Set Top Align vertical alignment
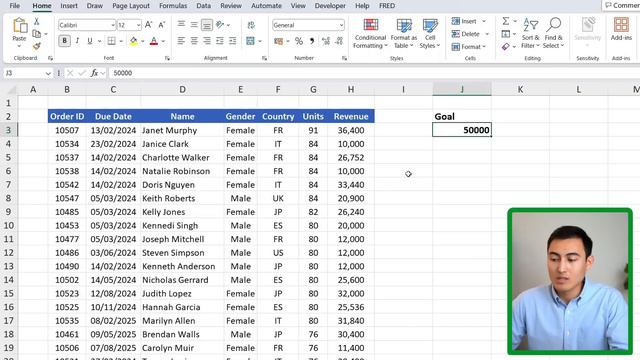This screenshot has width=640, height=360. (x=181, y=25)
